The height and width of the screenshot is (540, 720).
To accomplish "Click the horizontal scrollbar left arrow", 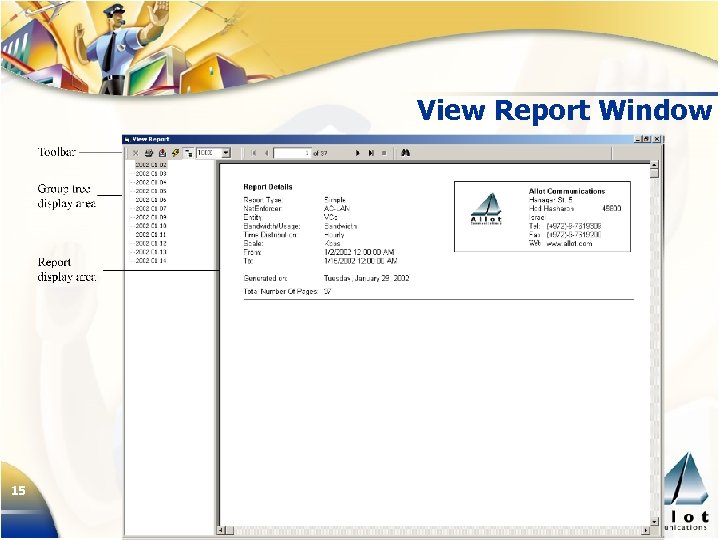I will pyautogui.click(x=221, y=530).
